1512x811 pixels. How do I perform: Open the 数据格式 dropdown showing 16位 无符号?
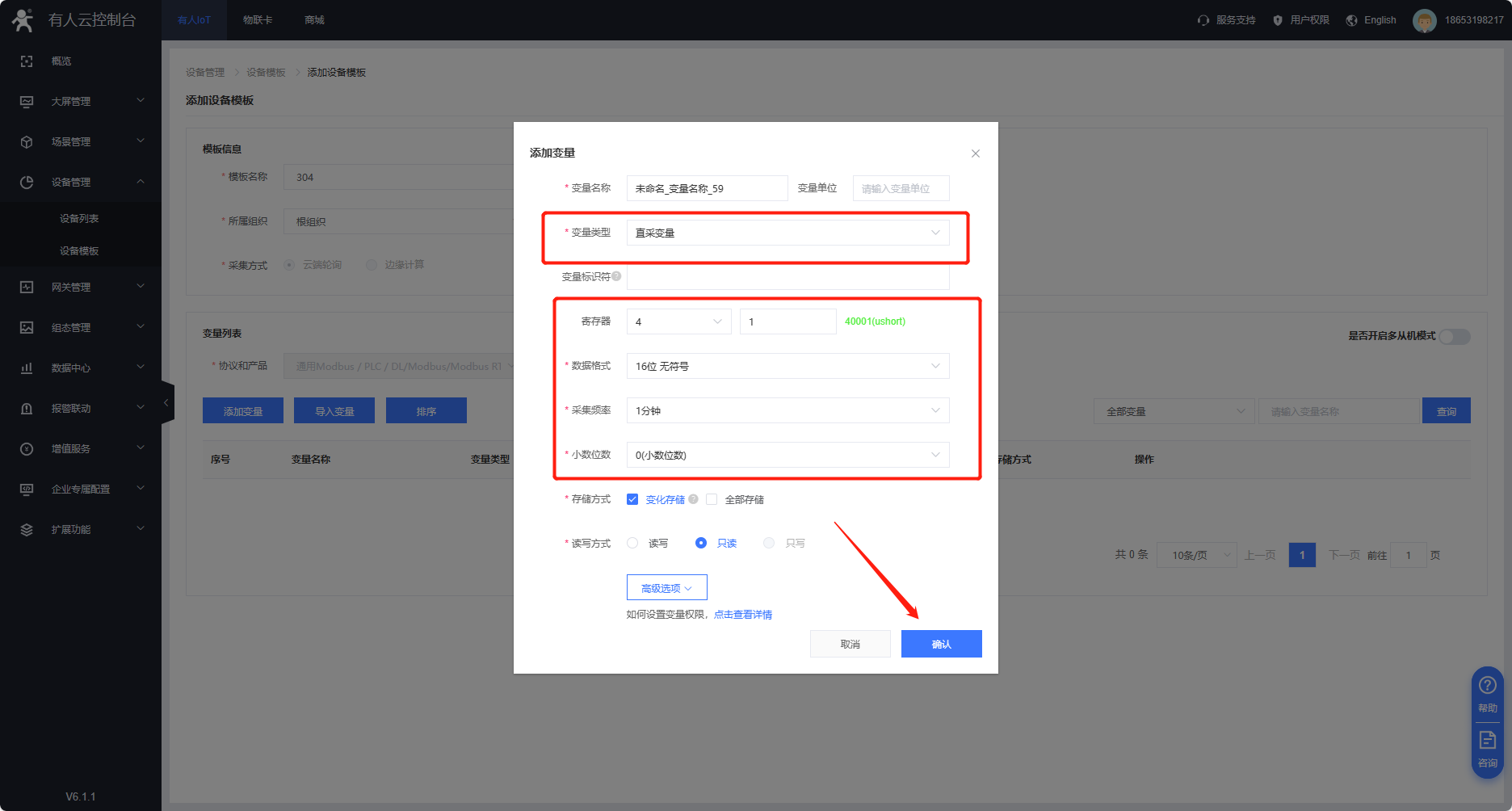point(787,366)
